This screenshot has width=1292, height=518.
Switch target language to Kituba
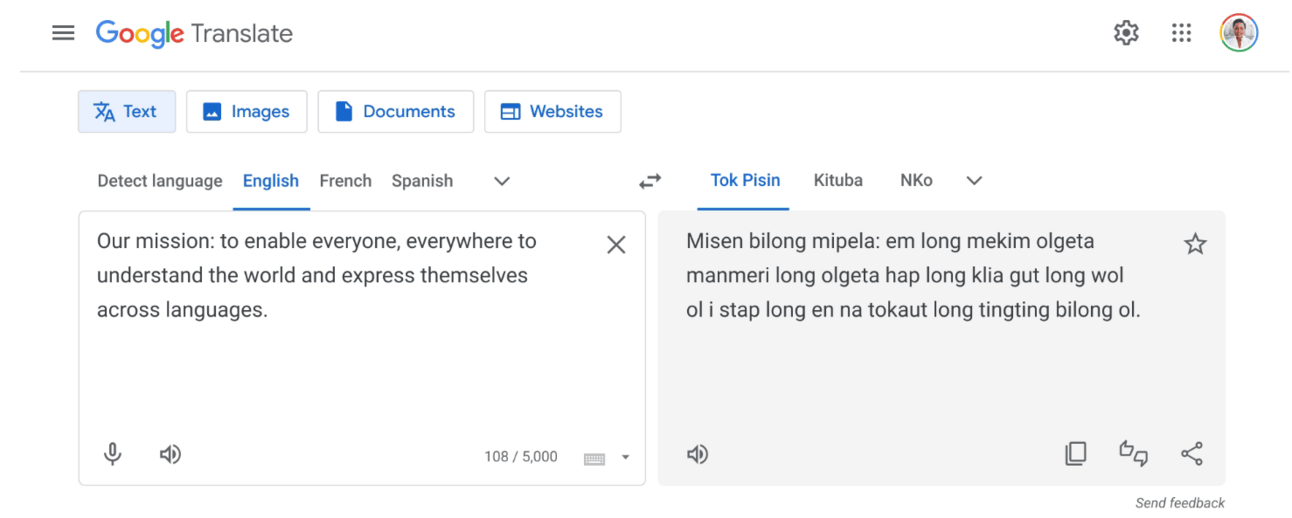pyautogui.click(x=838, y=181)
